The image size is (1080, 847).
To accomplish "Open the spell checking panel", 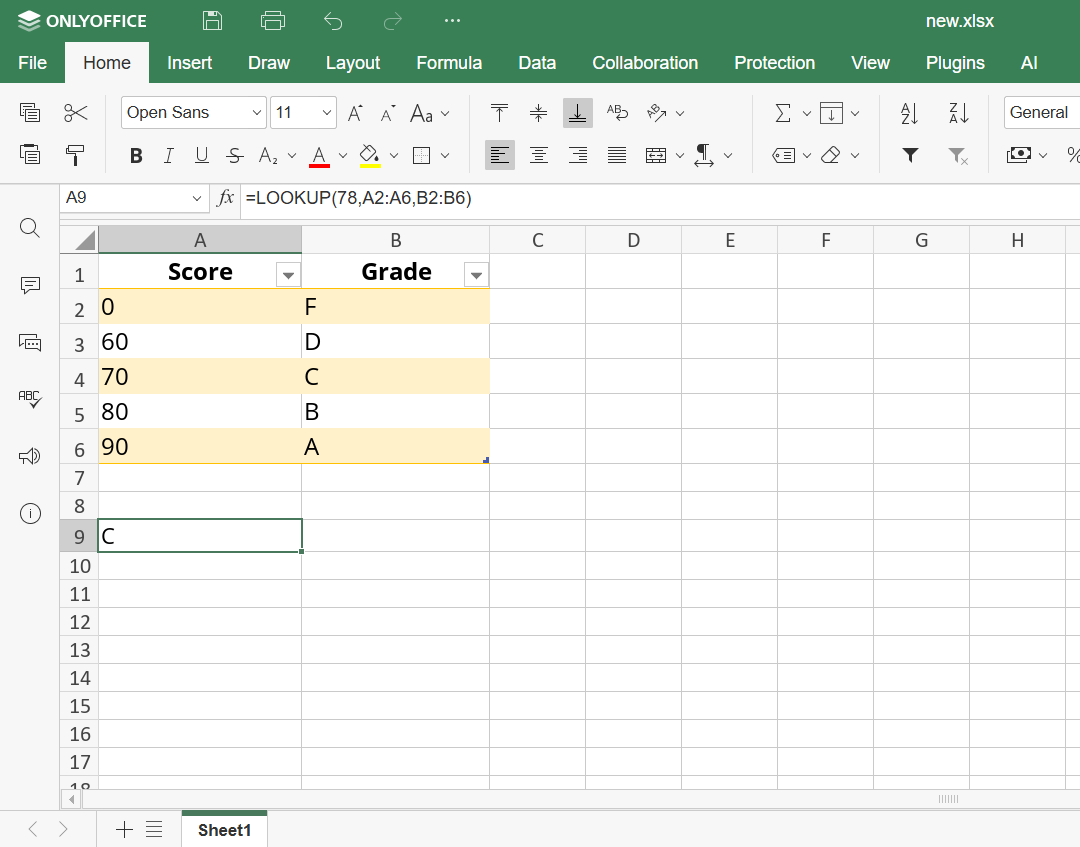I will 30,399.
